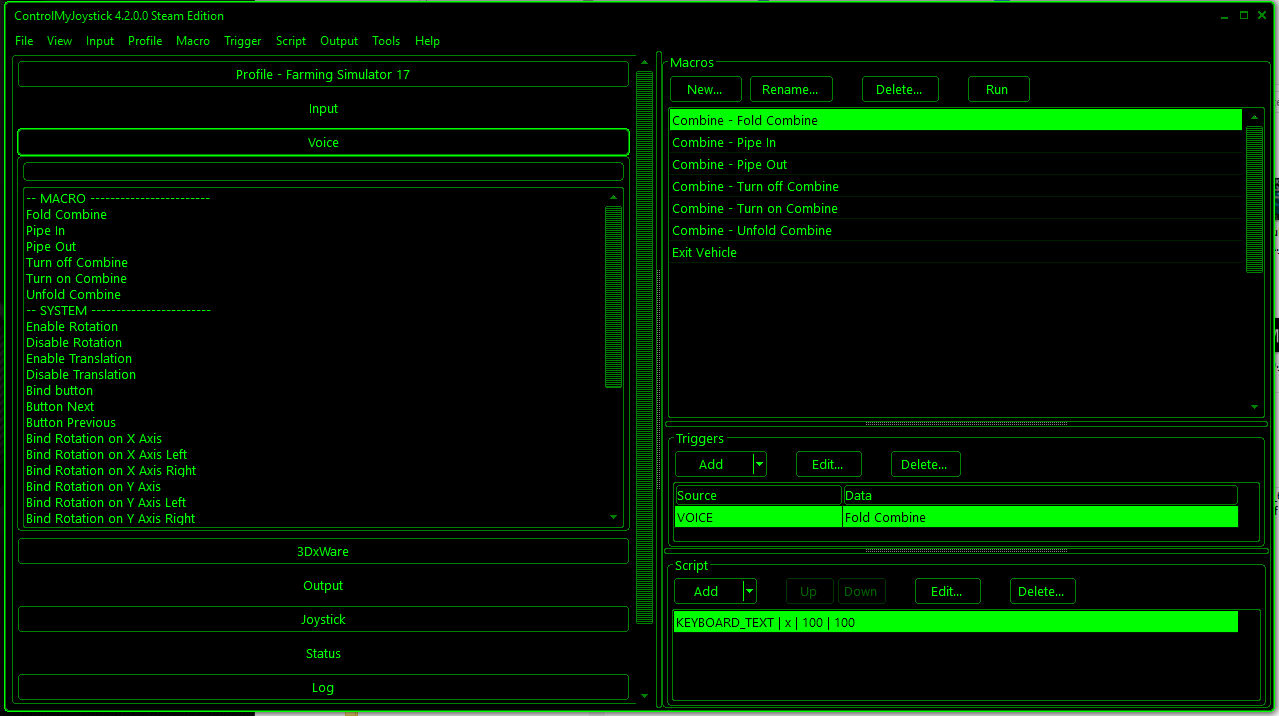
Task: Edit the selected script line
Action: pos(946,591)
